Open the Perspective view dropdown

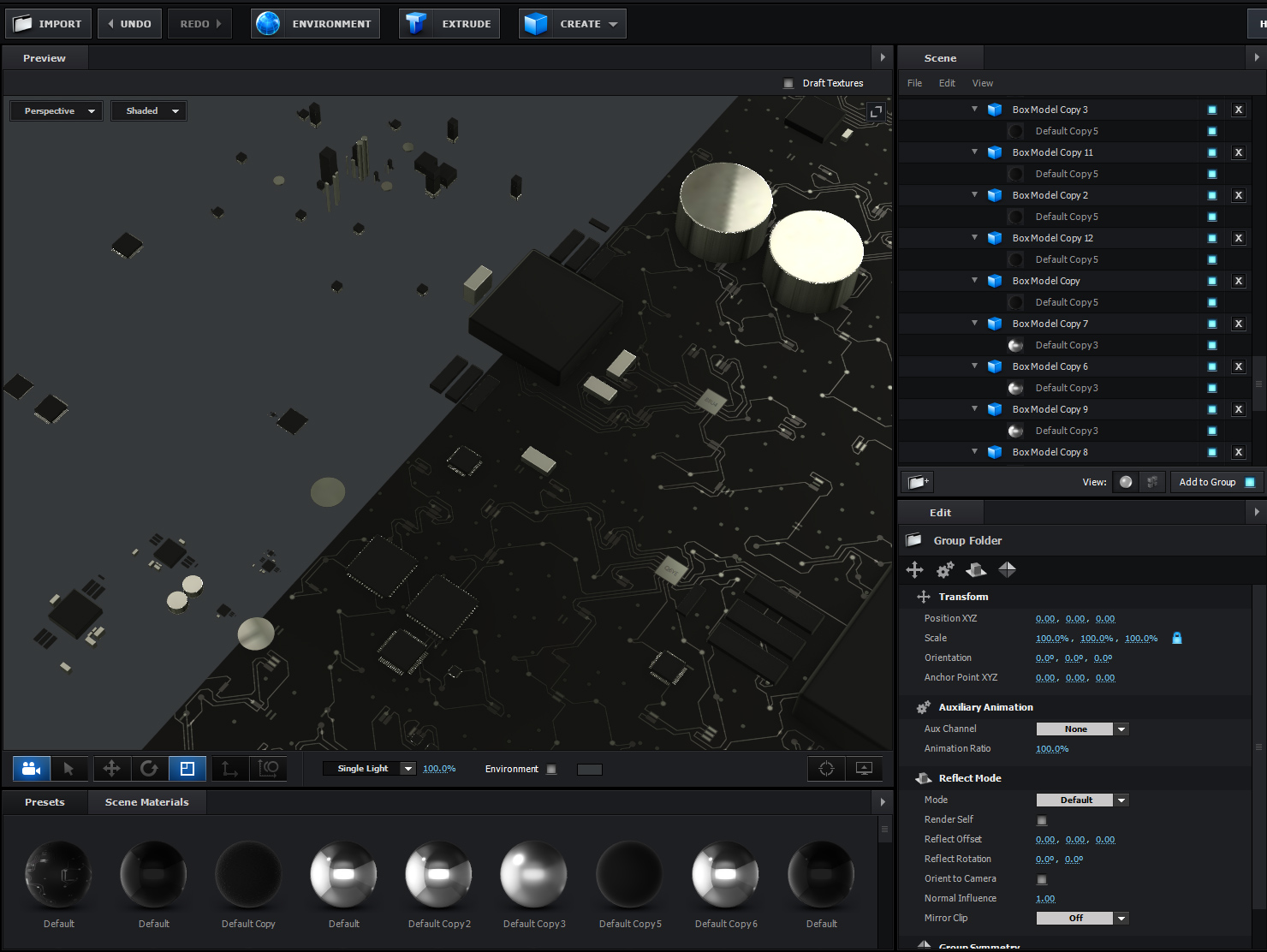pyautogui.click(x=57, y=111)
